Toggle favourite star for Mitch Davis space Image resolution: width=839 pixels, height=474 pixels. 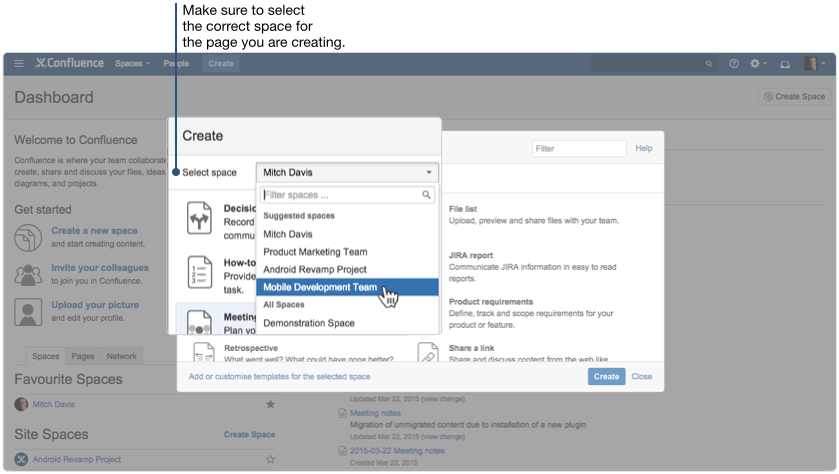[x=270, y=404]
